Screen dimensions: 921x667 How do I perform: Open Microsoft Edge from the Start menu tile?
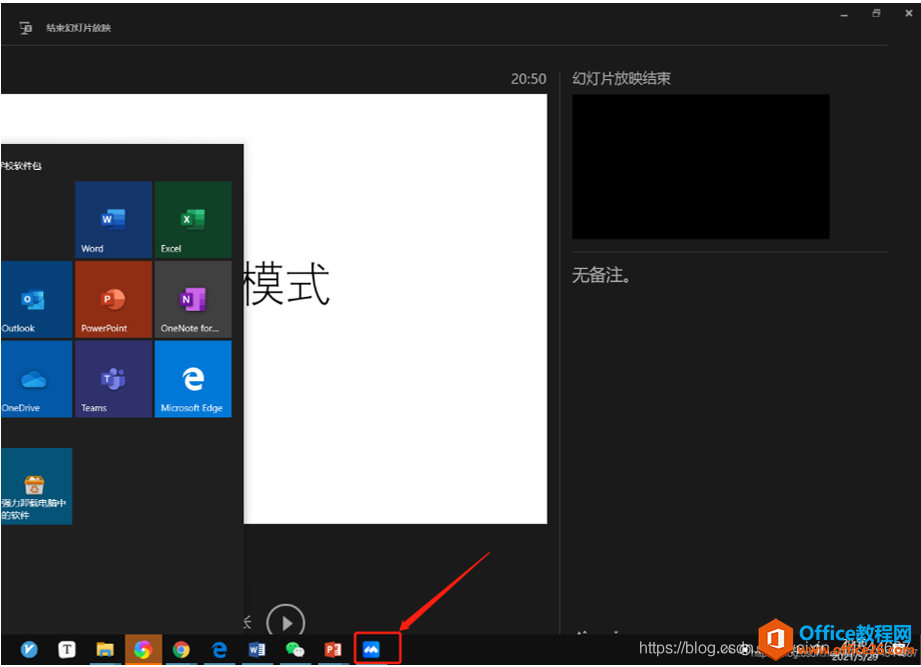click(193, 378)
